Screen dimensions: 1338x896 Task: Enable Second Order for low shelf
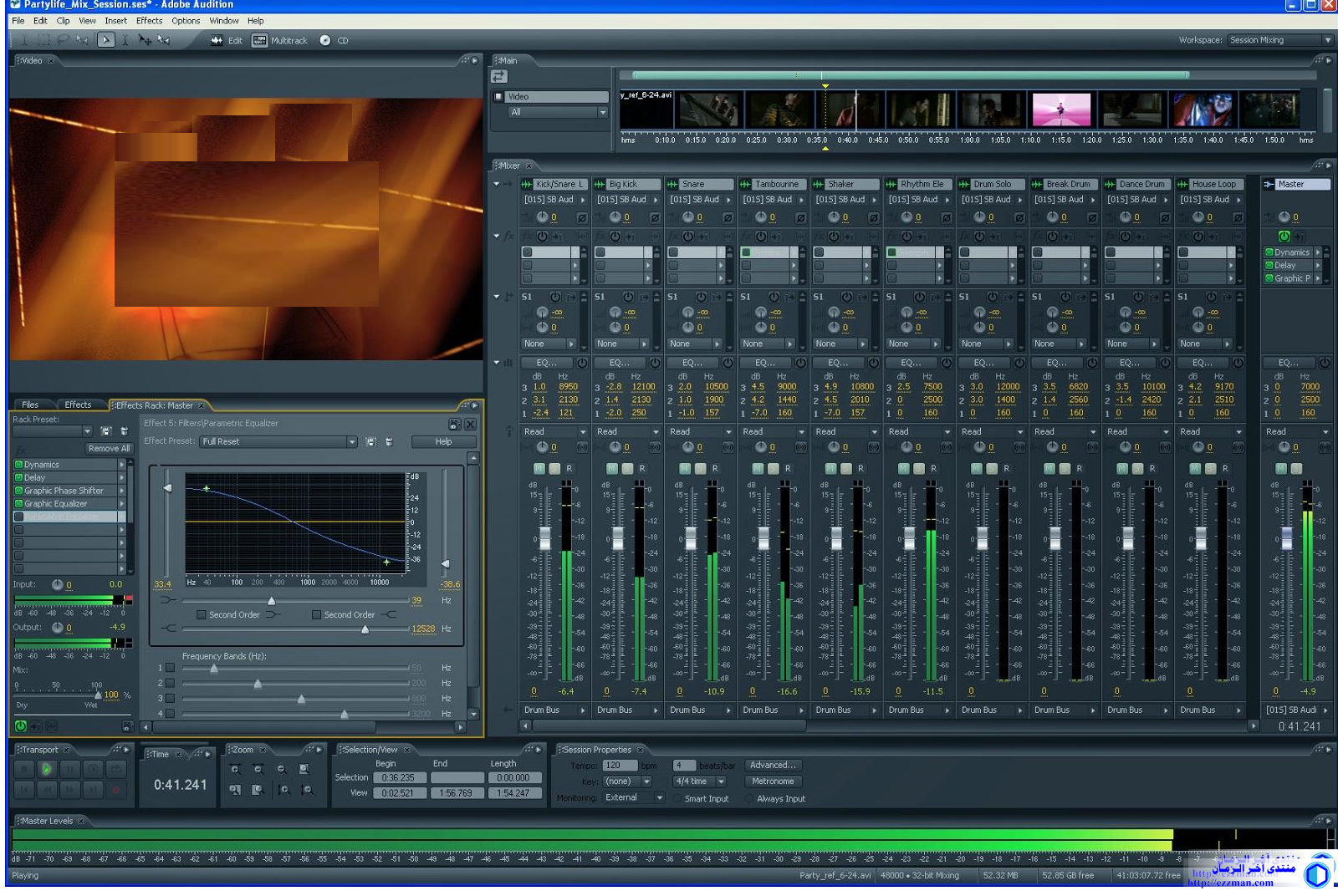pyautogui.click(x=201, y=614)
